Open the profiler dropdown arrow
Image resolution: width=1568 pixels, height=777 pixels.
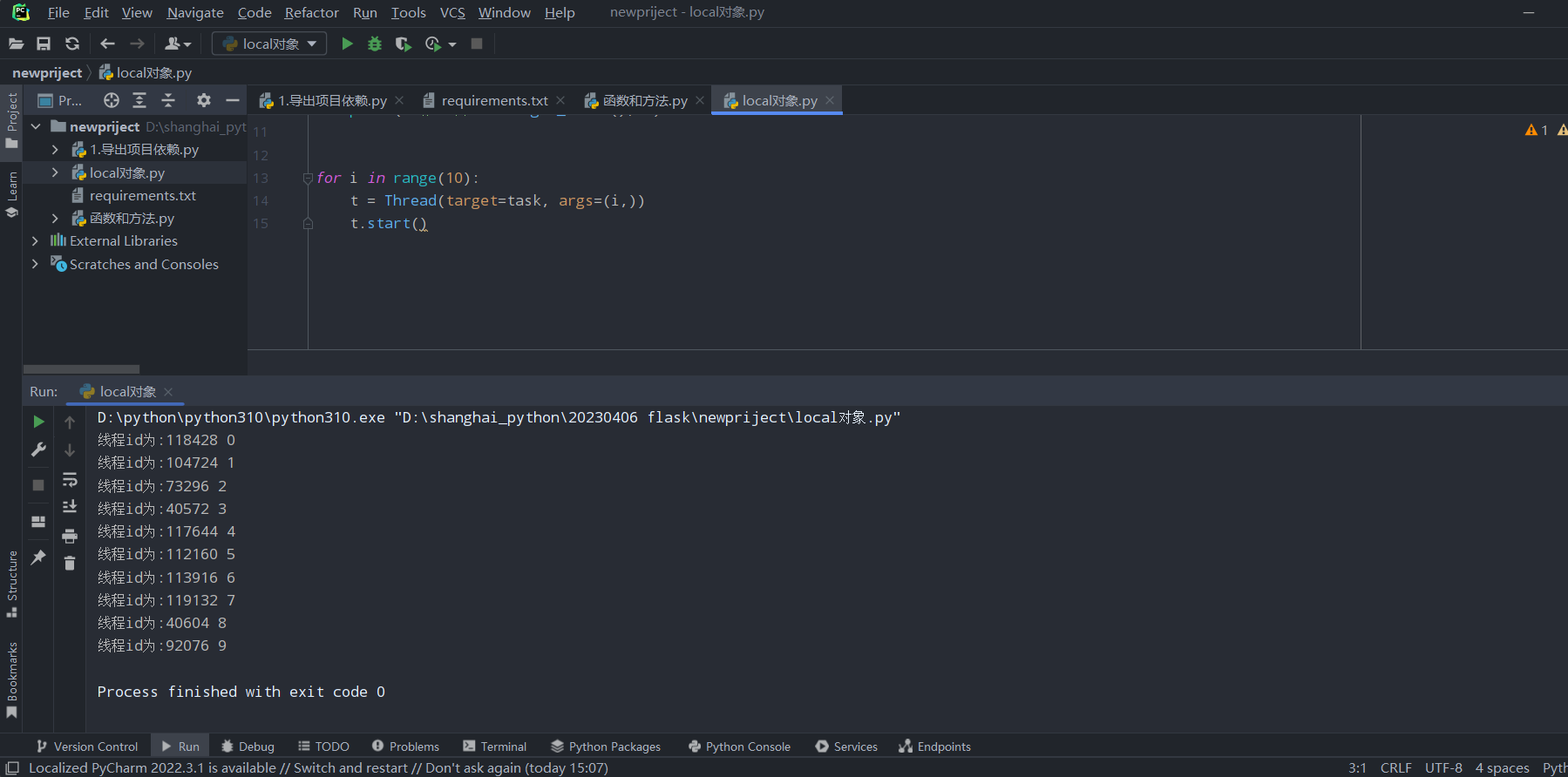coord(452,44)
